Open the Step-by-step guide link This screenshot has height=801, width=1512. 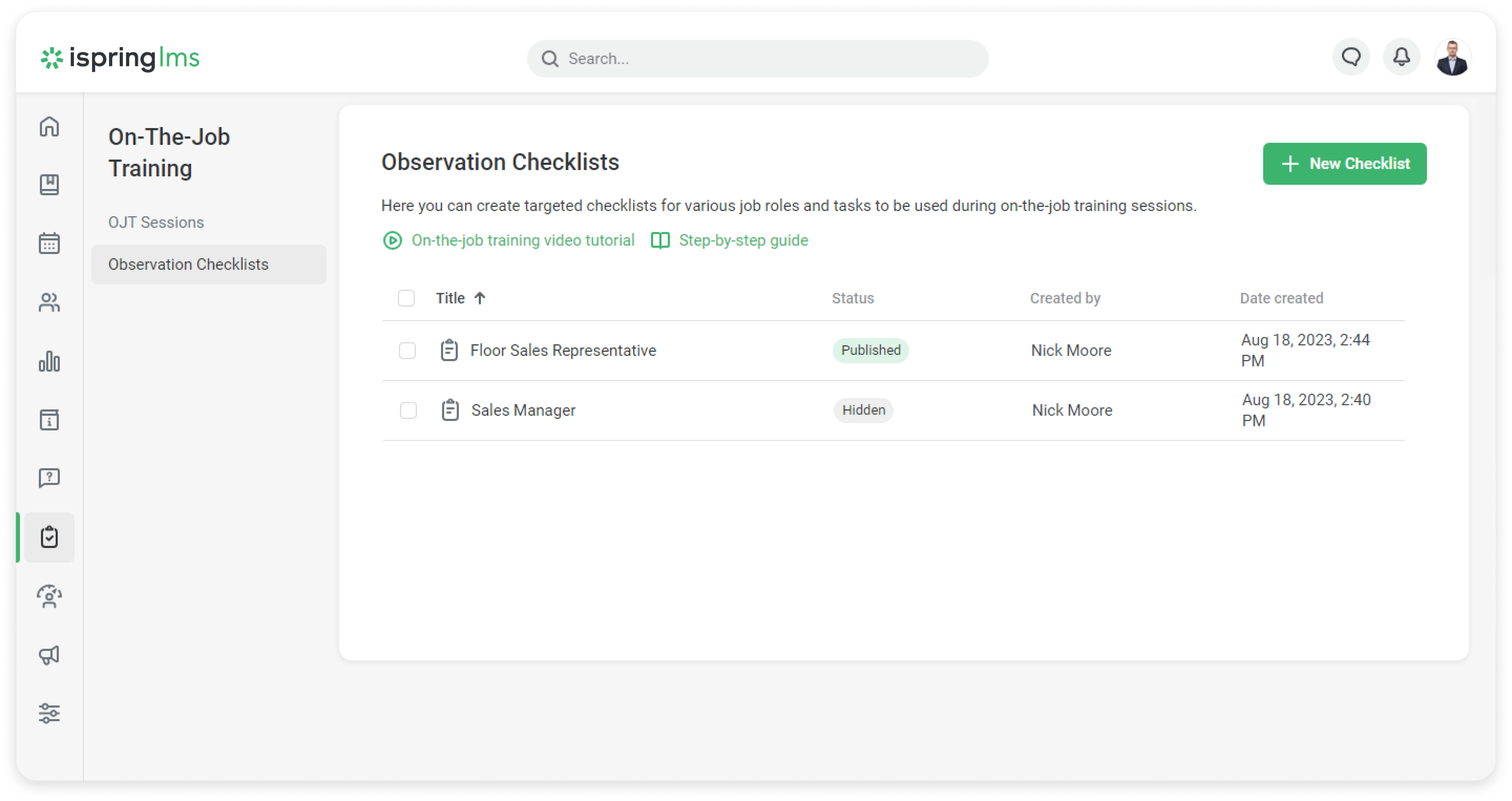point(743,241)
